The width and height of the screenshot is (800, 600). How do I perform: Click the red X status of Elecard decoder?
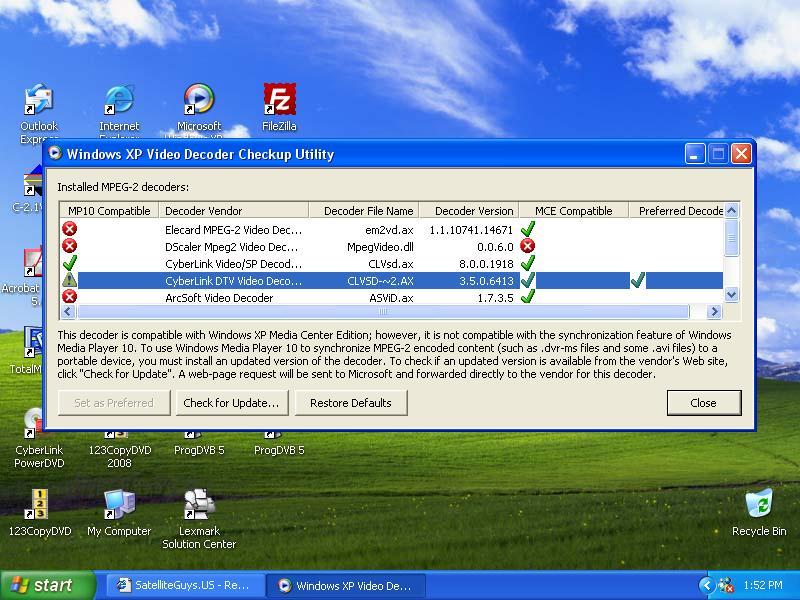pos(69,229)
